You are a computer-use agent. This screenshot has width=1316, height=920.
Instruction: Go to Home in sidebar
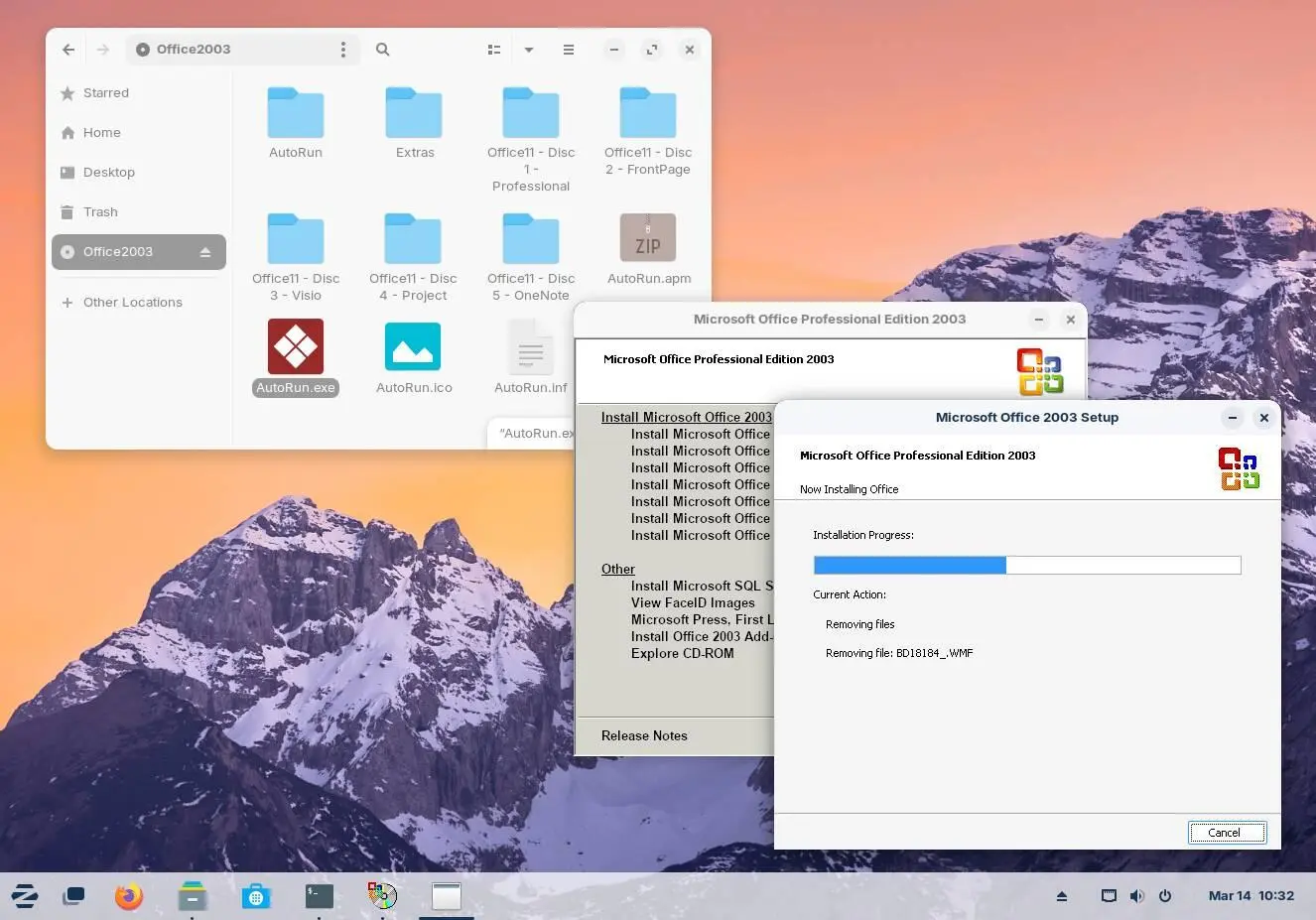click(139, 133)
